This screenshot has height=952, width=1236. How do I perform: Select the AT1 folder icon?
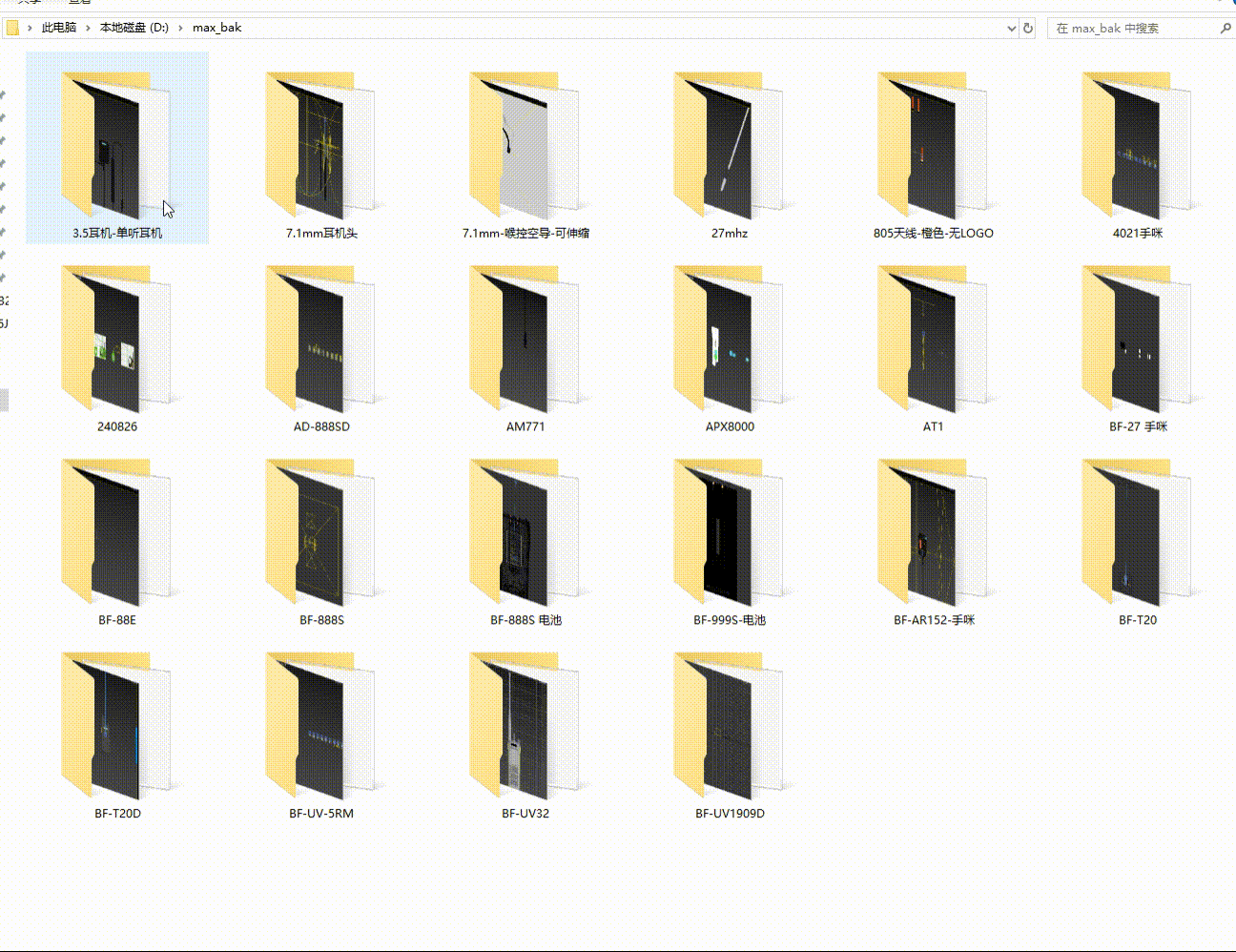pyautogui.click(x=933, y=340)
